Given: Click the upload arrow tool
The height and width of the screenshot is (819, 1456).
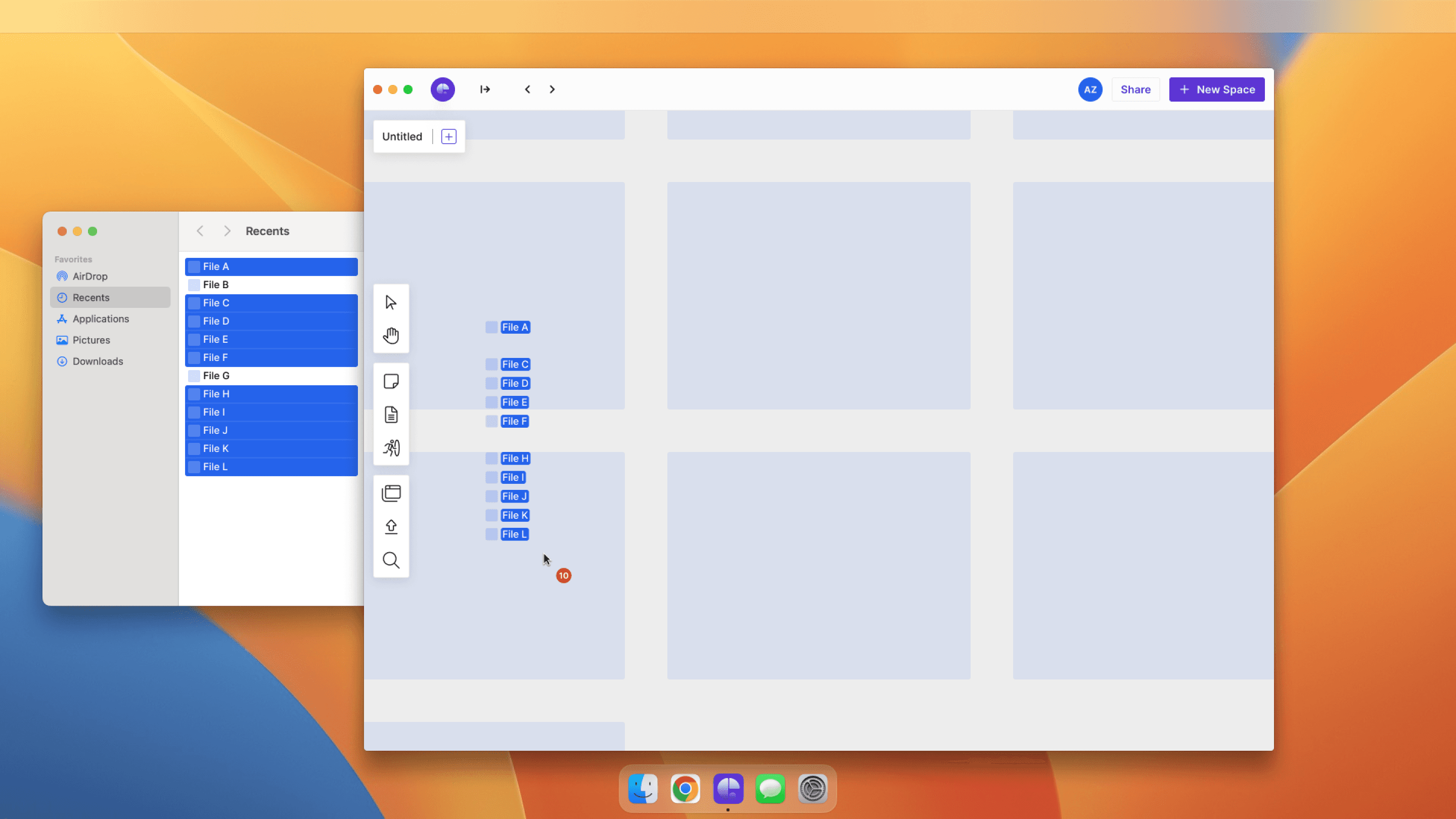Looking at the screenshot, I should coord(391,527).
